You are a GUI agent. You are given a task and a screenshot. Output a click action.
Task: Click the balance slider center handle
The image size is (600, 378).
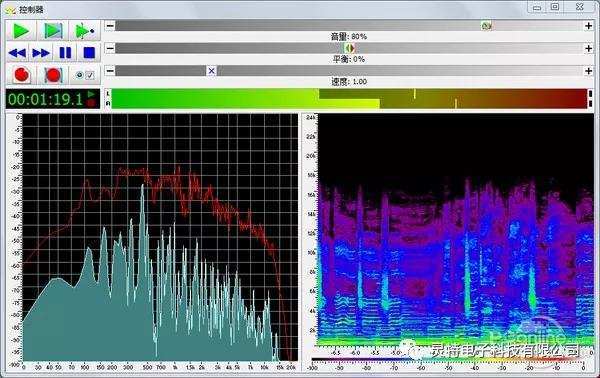pos(349,48)
